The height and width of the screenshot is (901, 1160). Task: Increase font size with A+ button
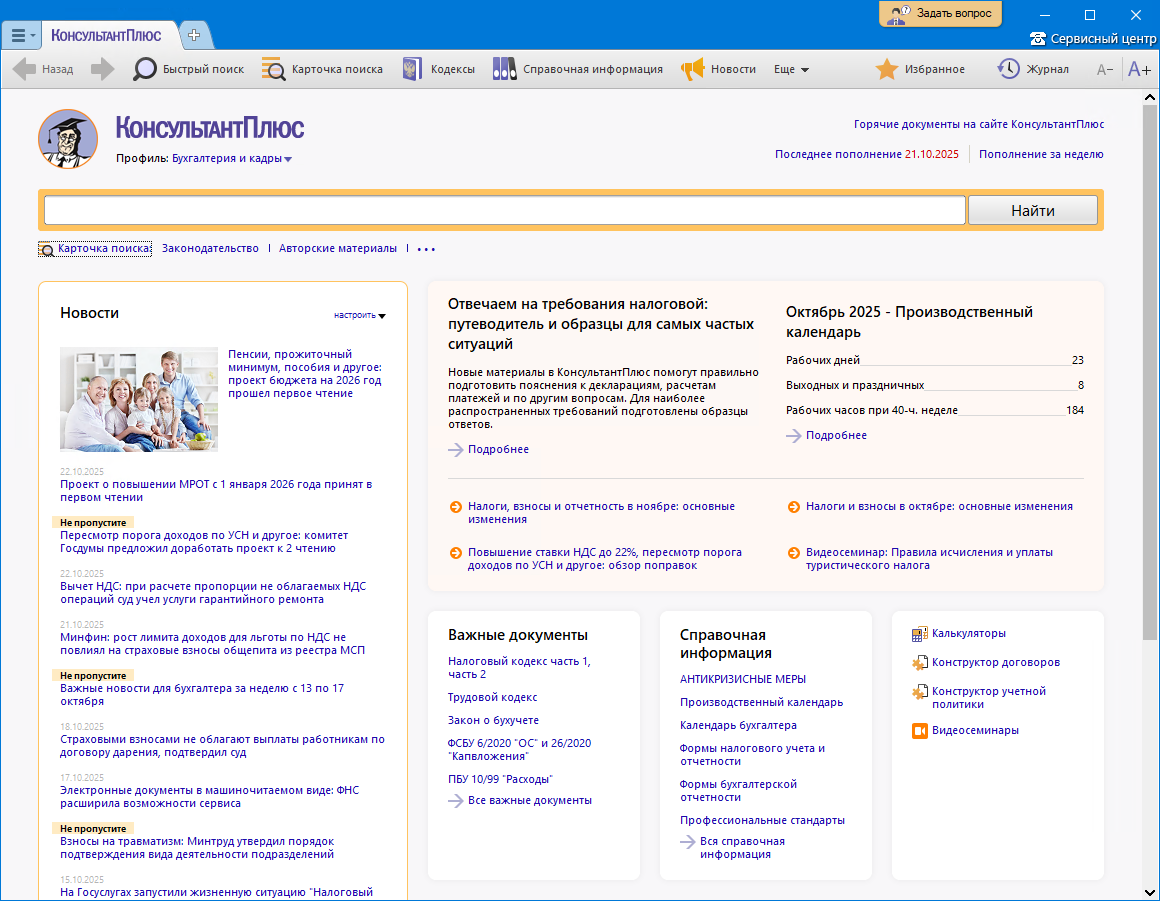click(1139, 69)
